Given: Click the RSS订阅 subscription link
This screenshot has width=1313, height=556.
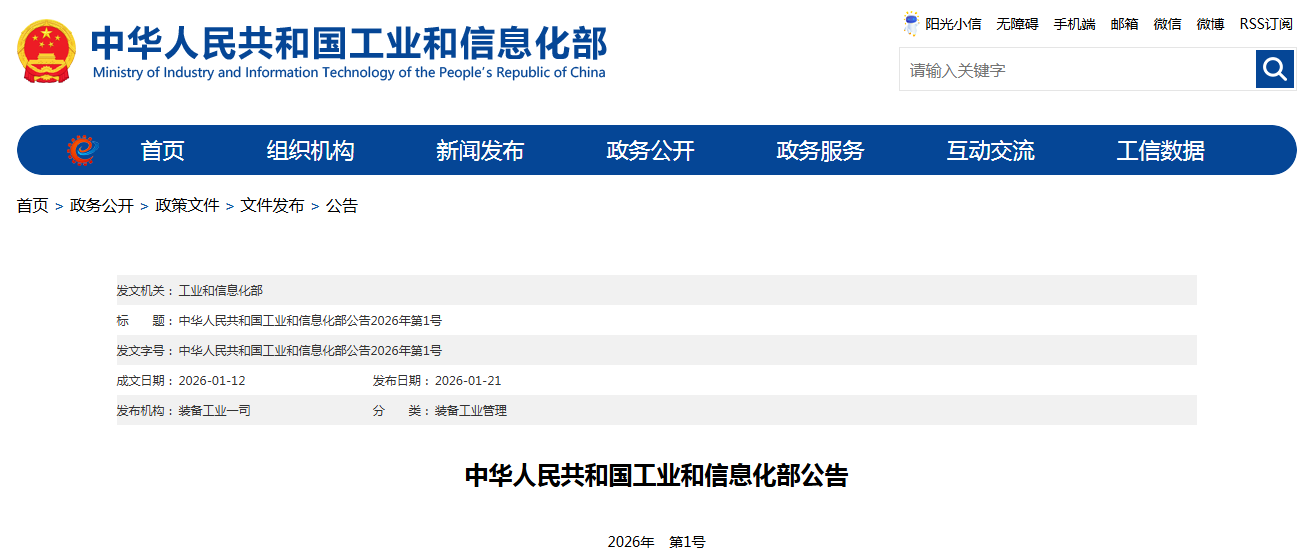Looking at the screenshot, I should point(1266,24).
